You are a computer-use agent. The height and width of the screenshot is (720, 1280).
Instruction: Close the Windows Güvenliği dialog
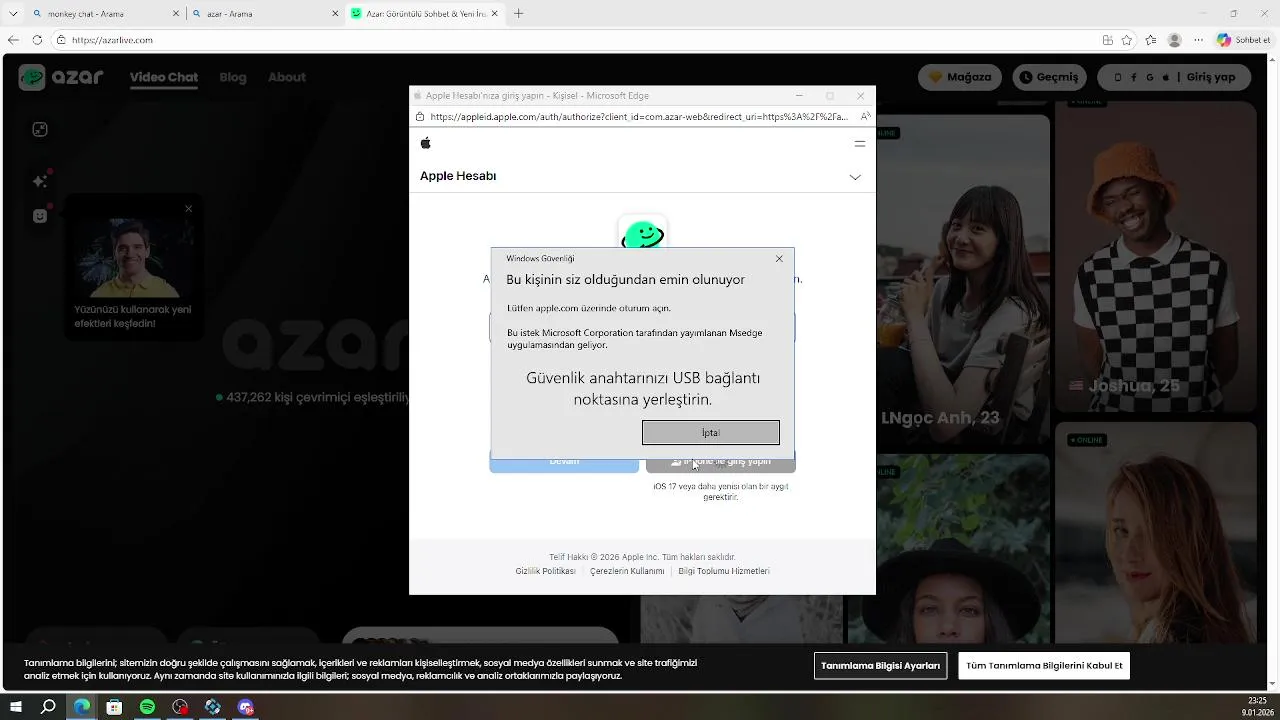[x=779, y=259]
